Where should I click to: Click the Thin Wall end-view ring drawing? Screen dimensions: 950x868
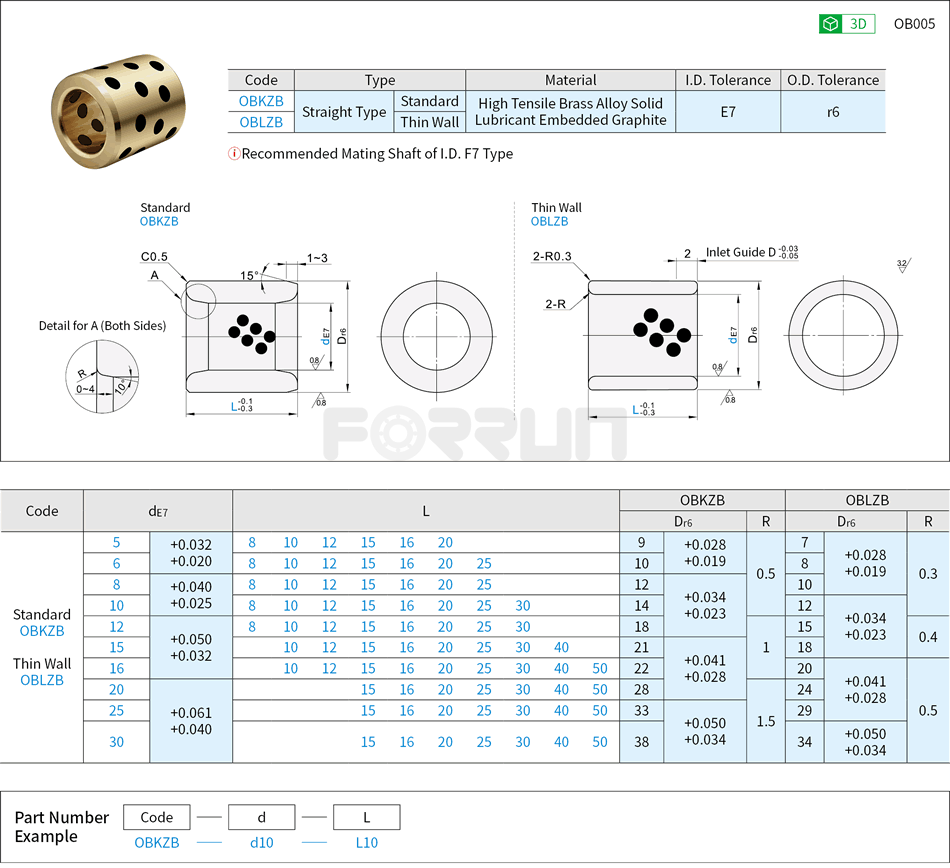(843, 335)
